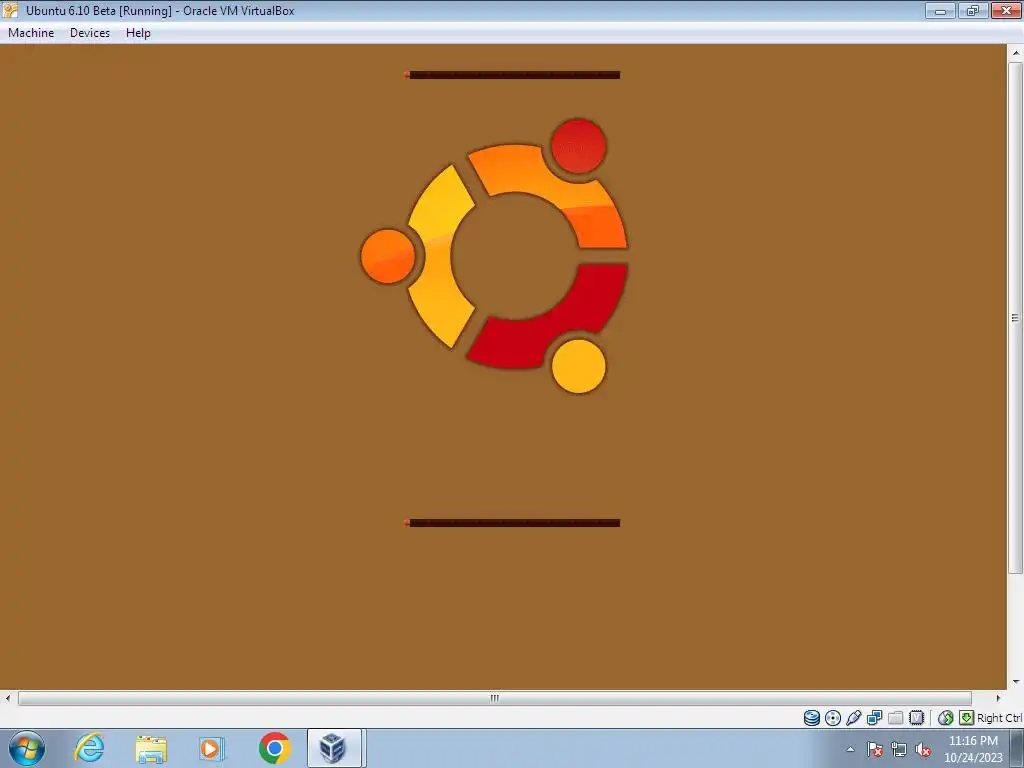Click the virtualization (V chip) status icon

(917, 718)
